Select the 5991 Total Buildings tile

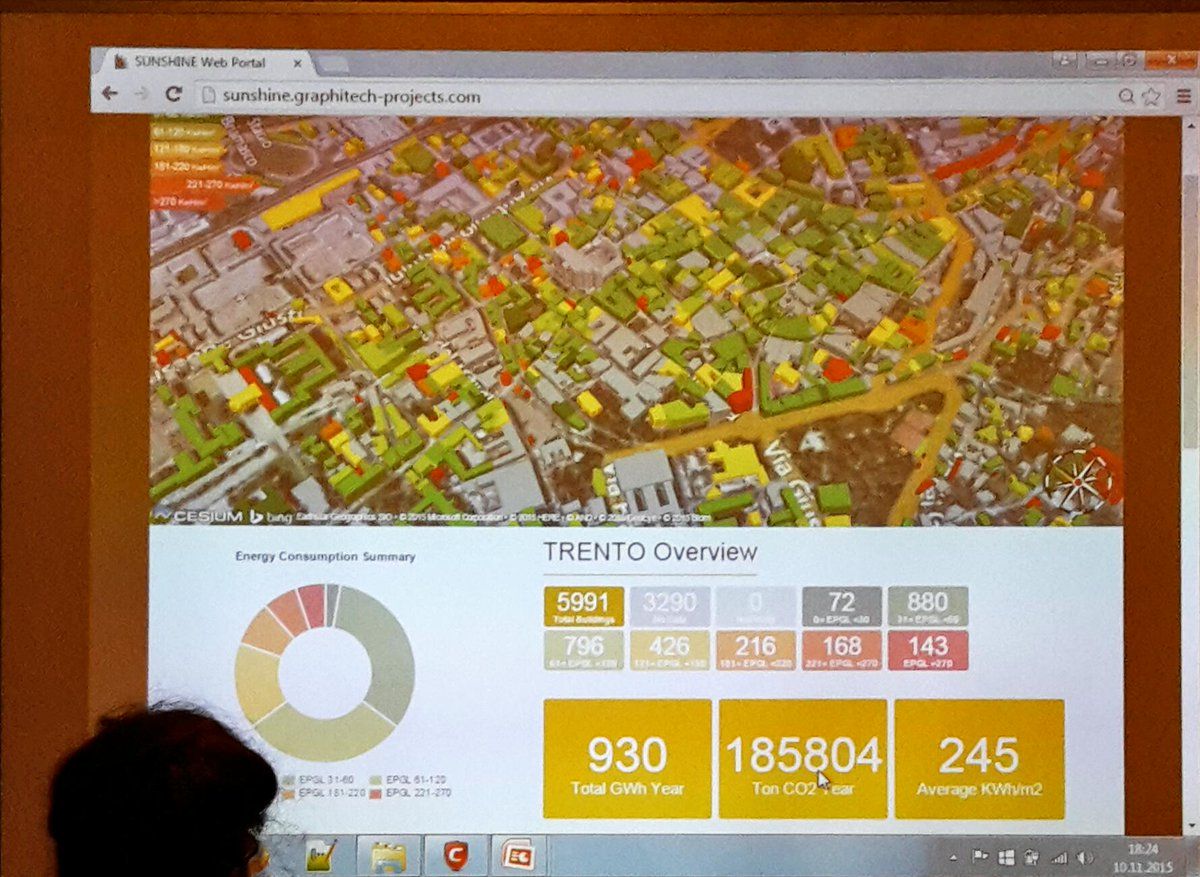(x=583, y=606)
